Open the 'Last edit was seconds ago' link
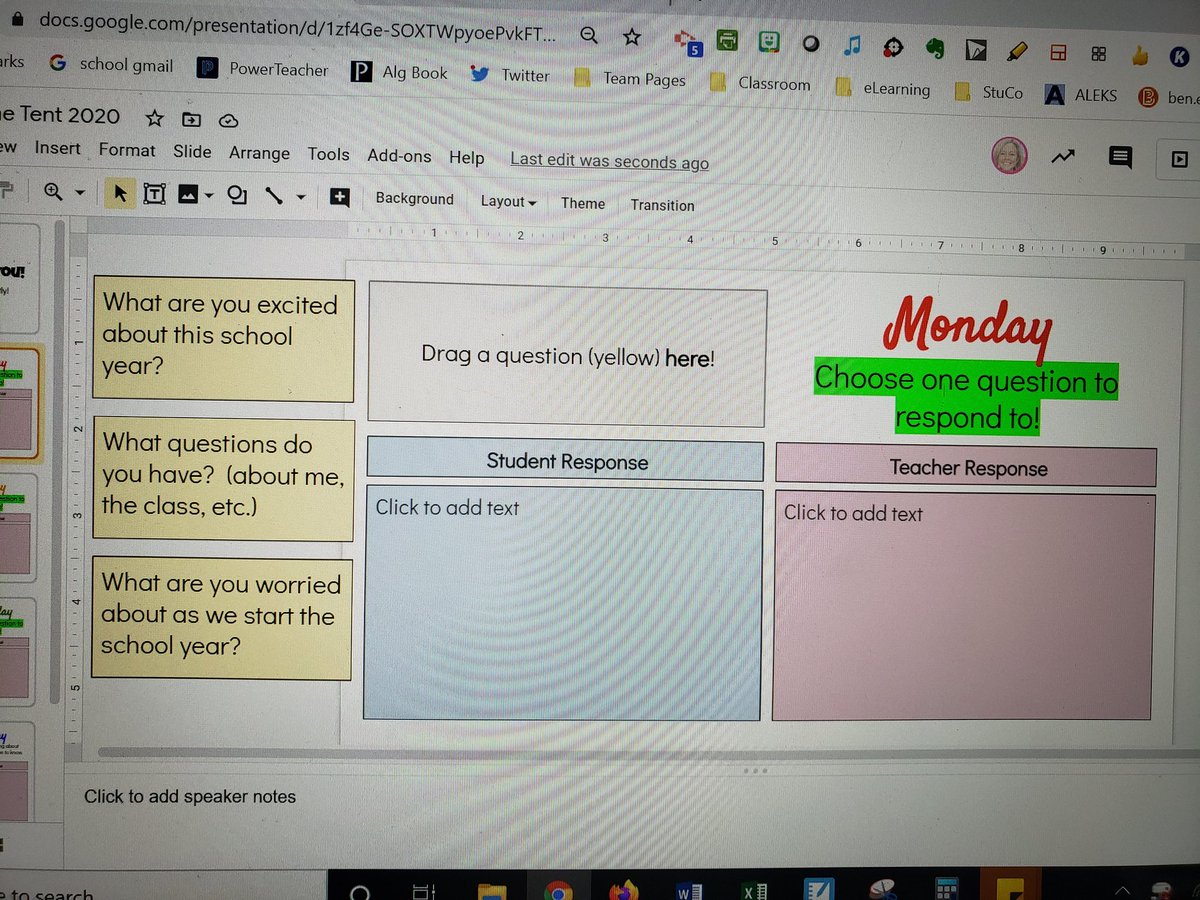 pyautogui.click(x=609, y=161)
